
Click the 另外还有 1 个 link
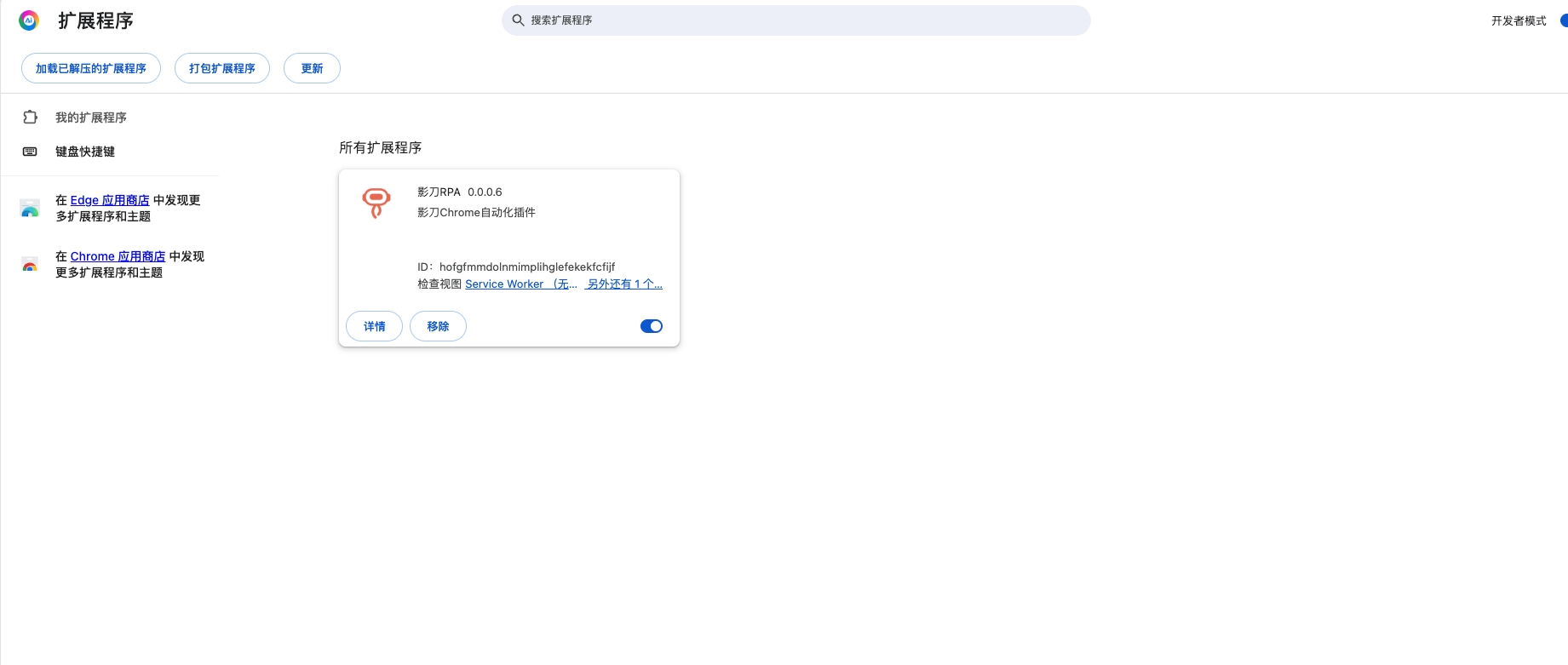624,284
